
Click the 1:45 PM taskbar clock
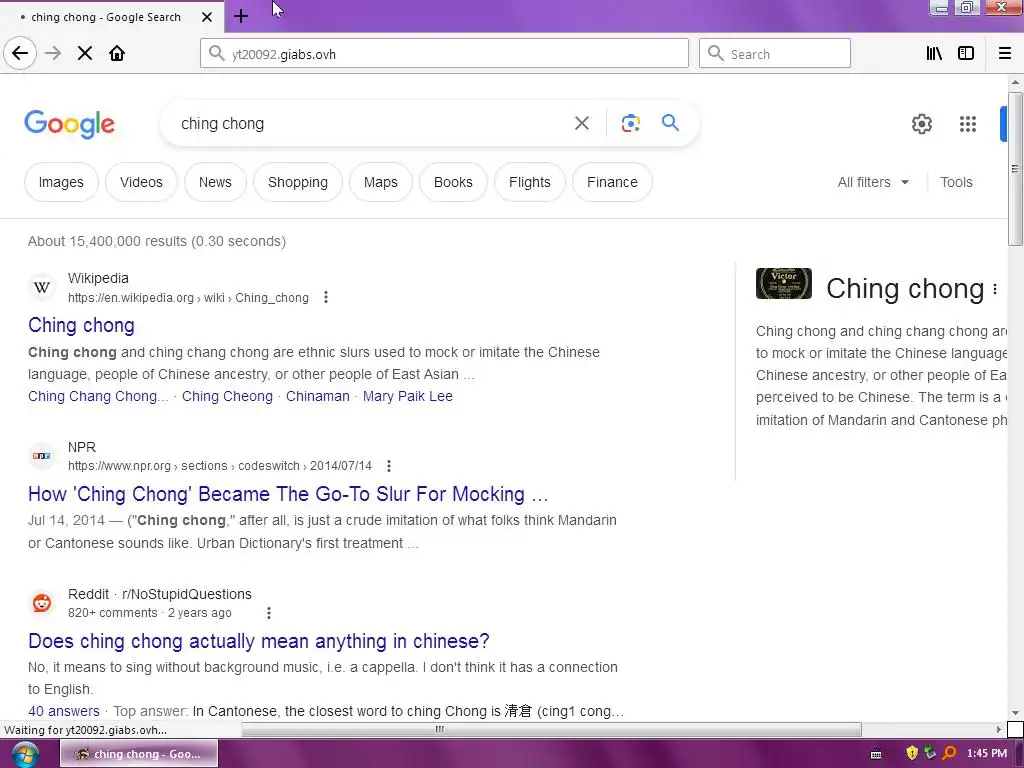point(987,754)
